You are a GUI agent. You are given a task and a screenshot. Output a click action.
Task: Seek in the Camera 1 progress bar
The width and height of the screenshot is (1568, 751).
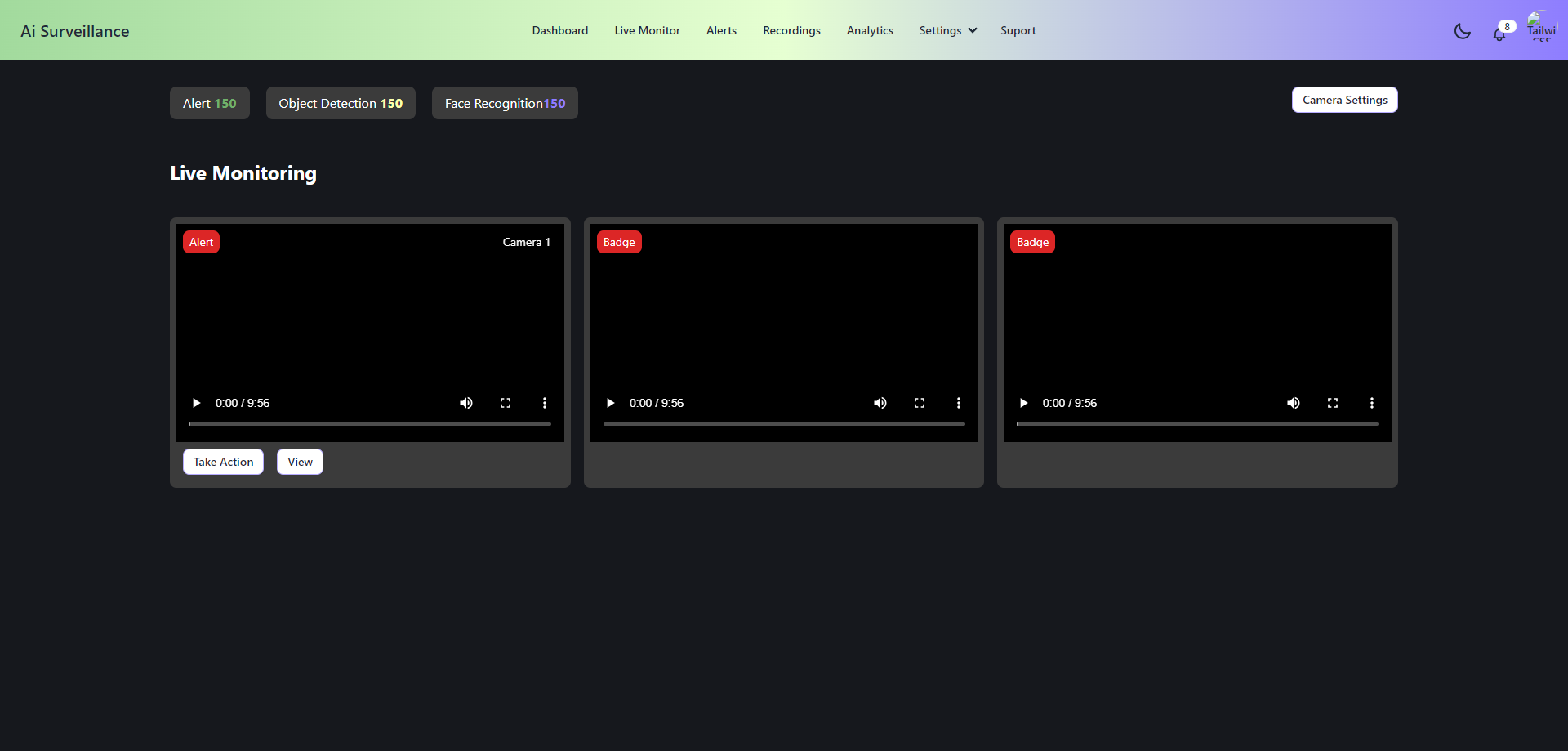pyautogui.click(x=370, y=424)
